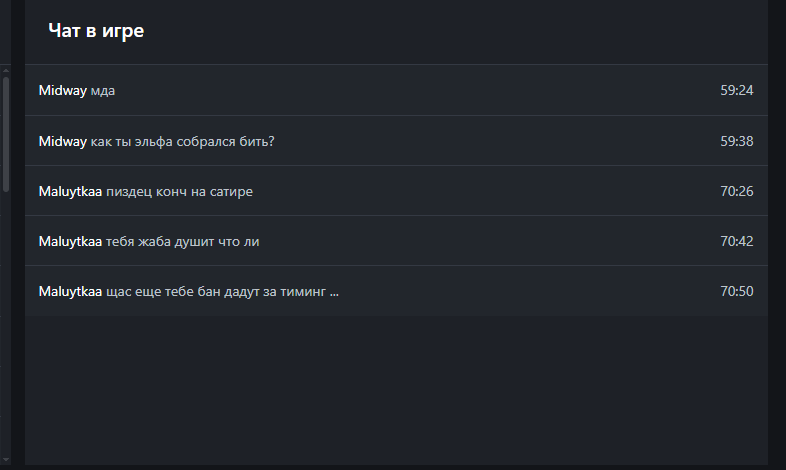The width and height of the screenshot is (786, 470).
Task: Click the message text 'мда'
Action: [103, 91]
